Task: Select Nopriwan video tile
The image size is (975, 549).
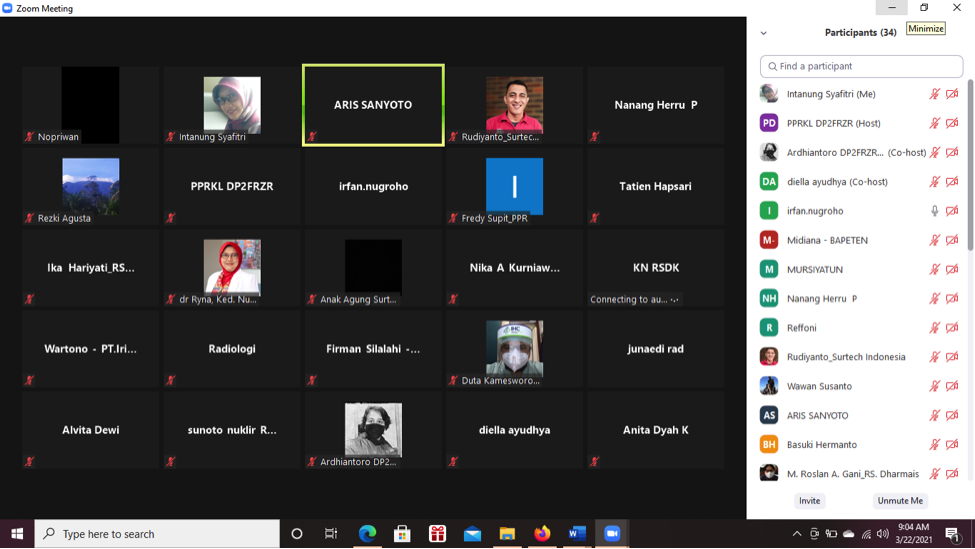Action: point(91,105)
